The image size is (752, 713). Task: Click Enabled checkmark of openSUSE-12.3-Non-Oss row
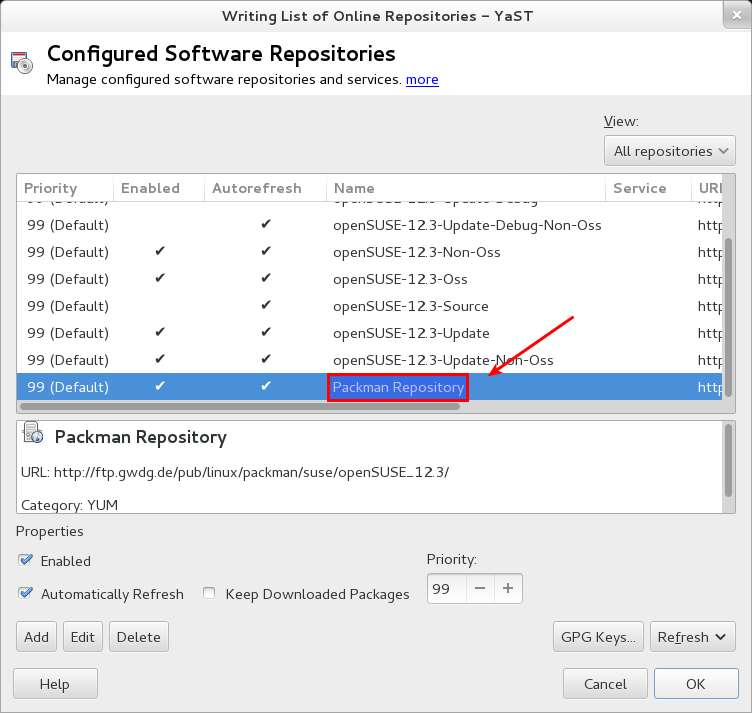point(160,251)
